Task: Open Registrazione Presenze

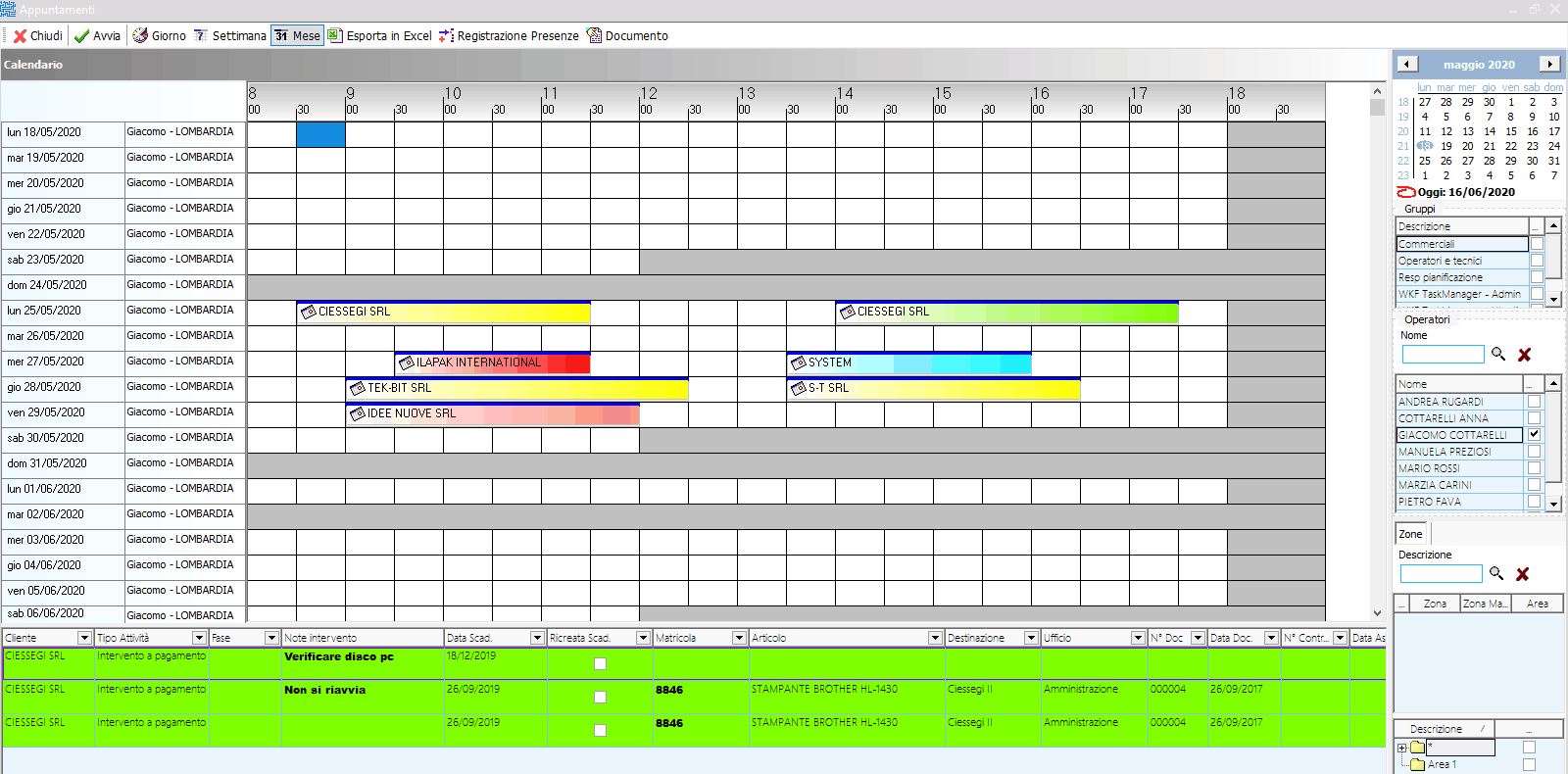Action: tap(509, 35)
